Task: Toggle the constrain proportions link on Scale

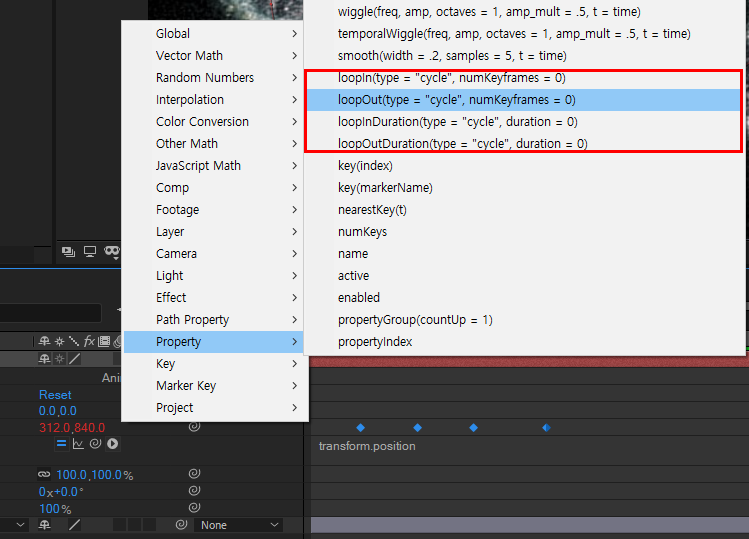Action: [x=44, y=474]
